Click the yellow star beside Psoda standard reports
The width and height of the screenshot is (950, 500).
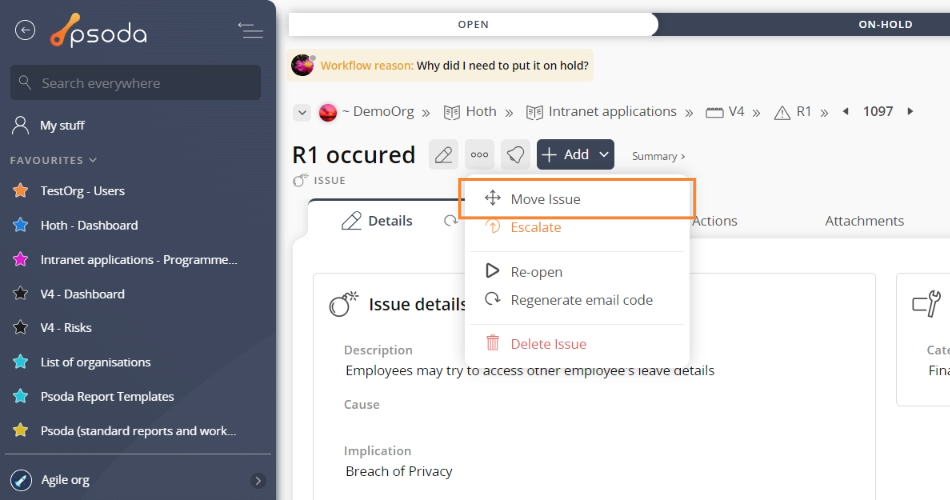click(21, 430)
